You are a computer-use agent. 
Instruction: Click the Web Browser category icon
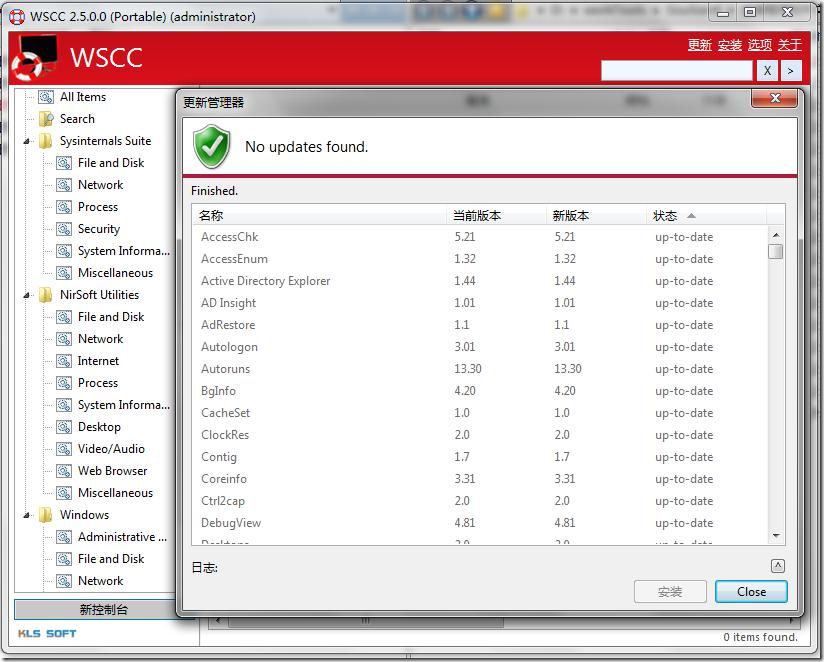[64, 471]
